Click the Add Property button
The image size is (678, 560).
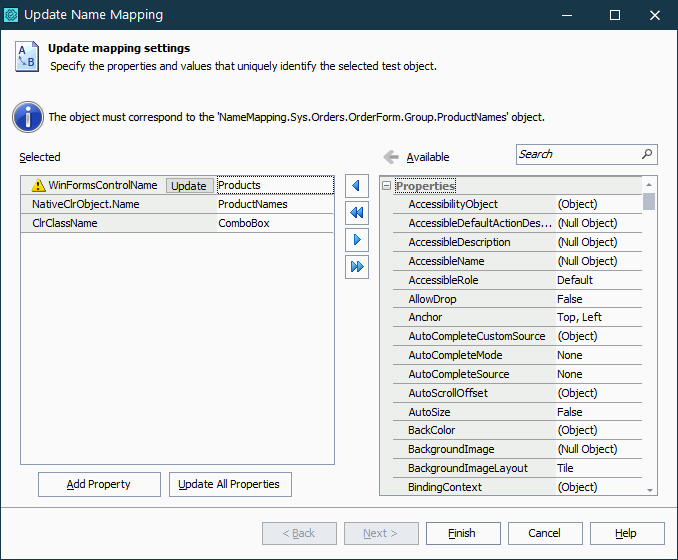point(99,484)
